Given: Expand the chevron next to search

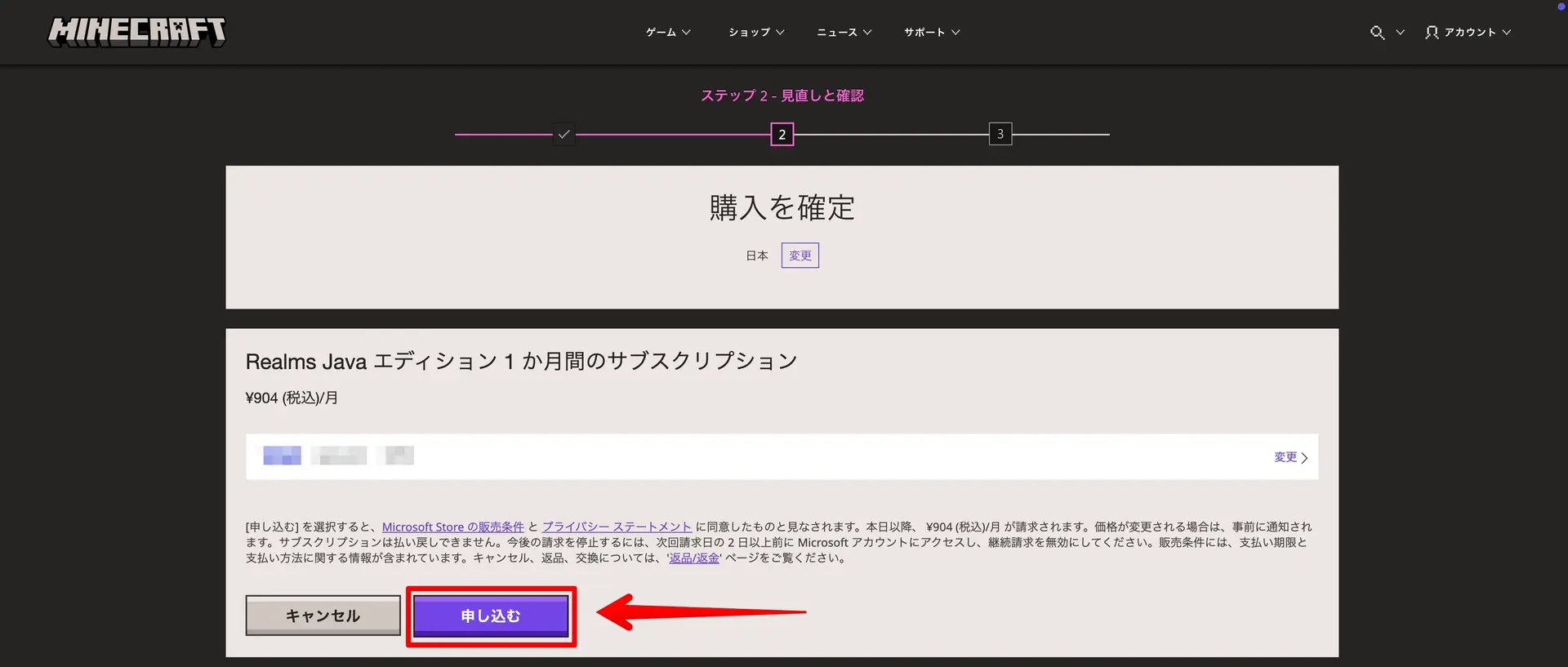Looking at the screenshot, I should 1400,33.
